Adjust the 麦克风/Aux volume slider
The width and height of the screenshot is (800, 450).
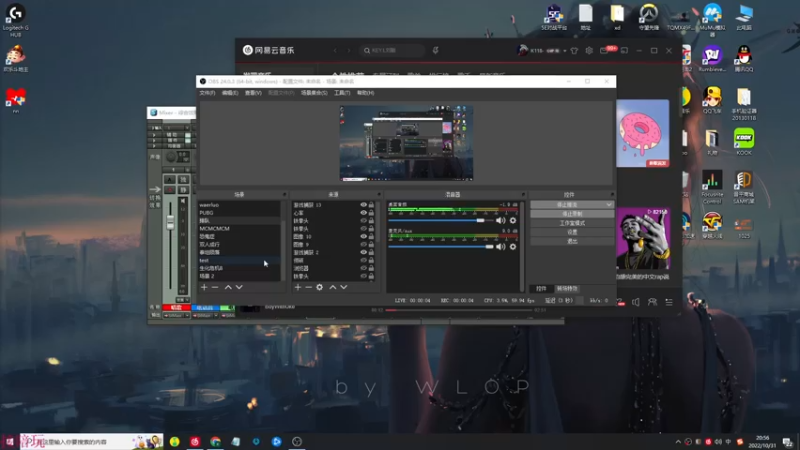[x=440, y=247]
